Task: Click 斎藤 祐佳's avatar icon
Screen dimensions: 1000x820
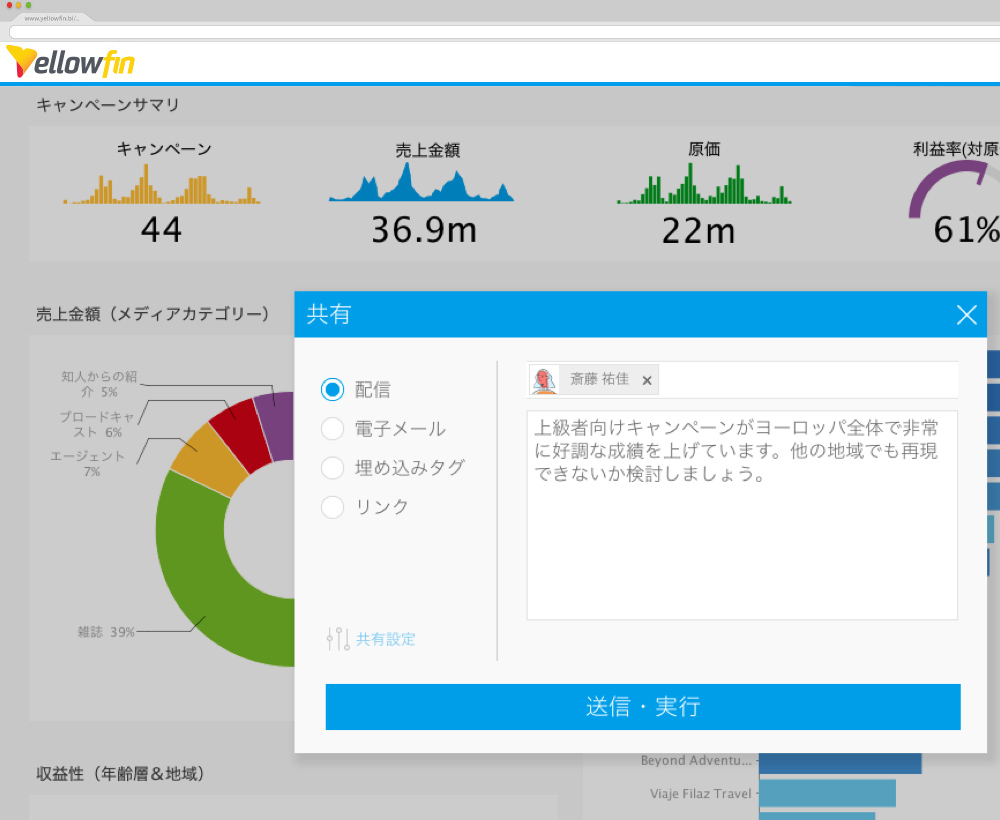Action: pyautogui.click(x=545, y=380)
